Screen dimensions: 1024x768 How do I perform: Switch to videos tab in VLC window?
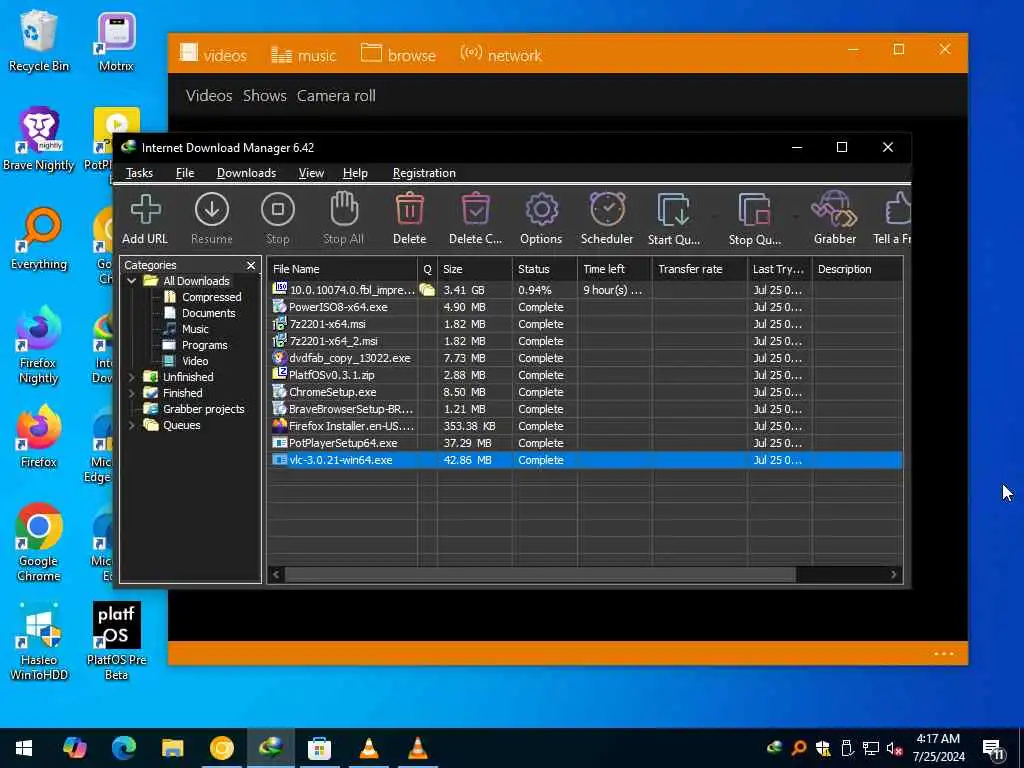(214, 55)
